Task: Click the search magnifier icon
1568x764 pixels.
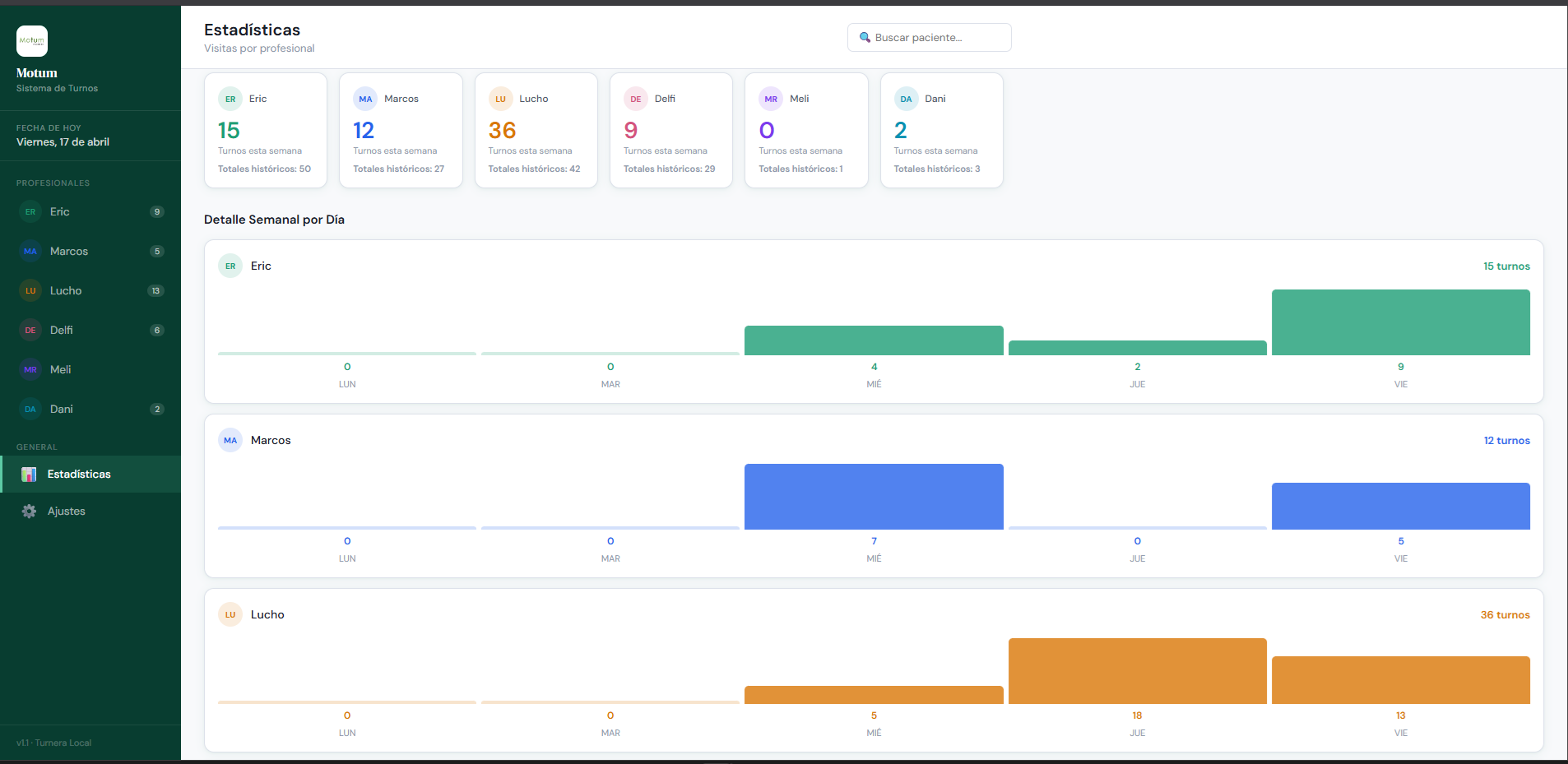Action: coord(865,38)
